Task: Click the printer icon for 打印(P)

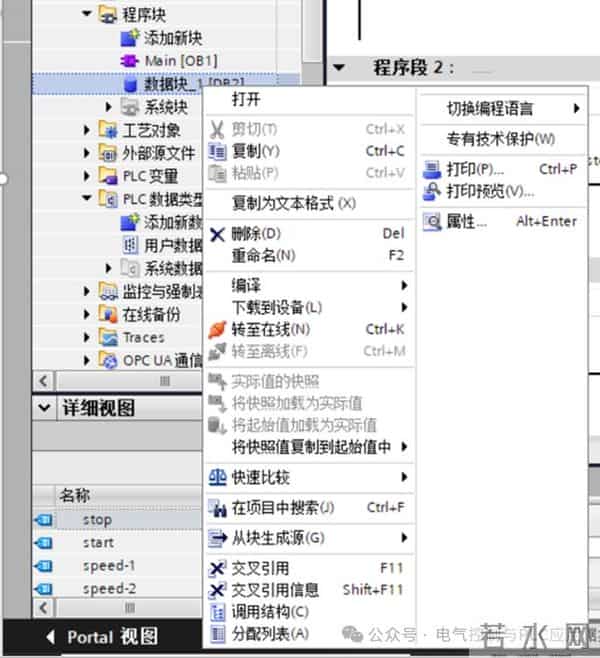Action: [x=431, y=170]
